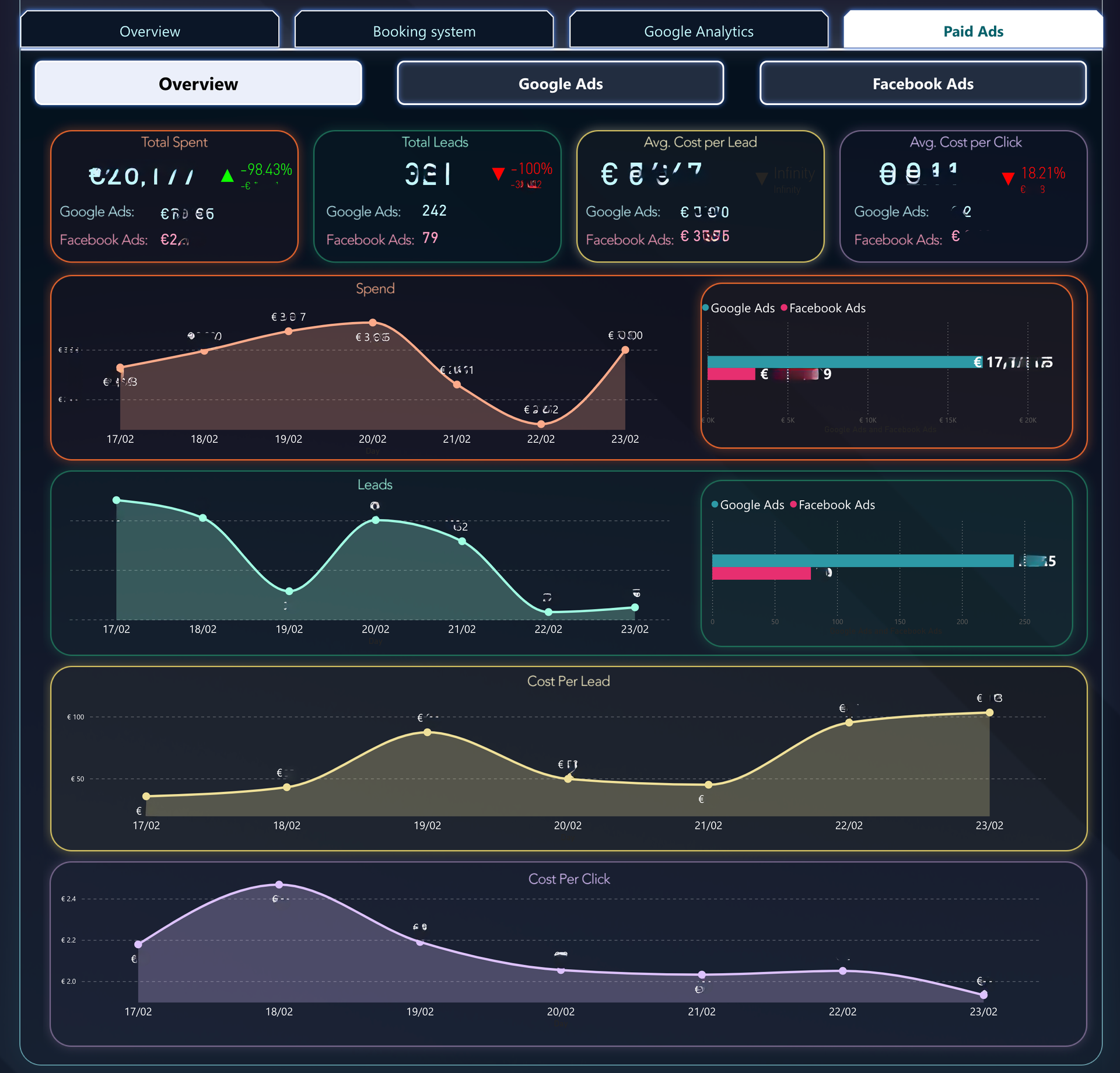Select the 20/02 data point on Leads chart
This screenshot has width=1120, height=1073.
point(376,520)
